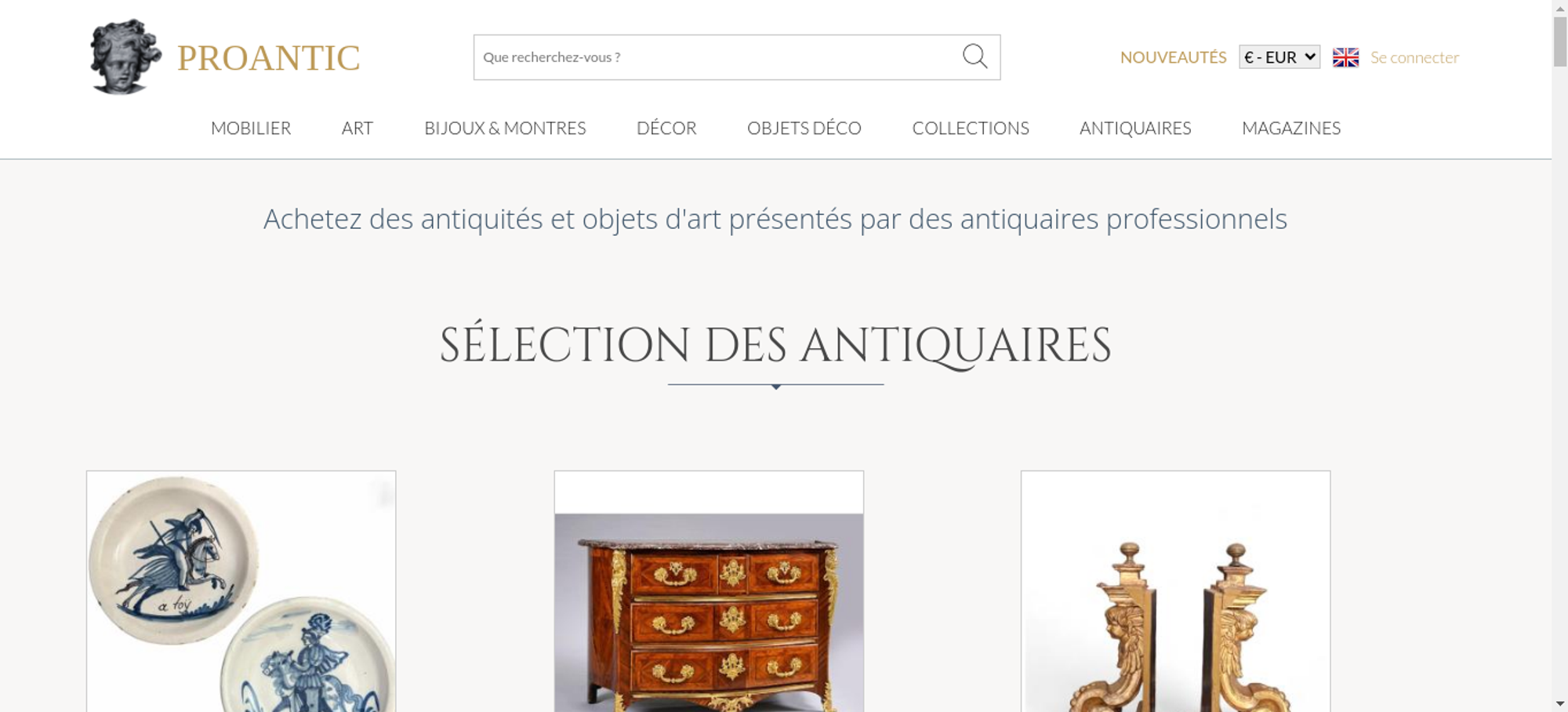Screen dimensions: 1568x712
Task: Click the page scrollbar down arrow
Action: click(x=1560, y=704)
